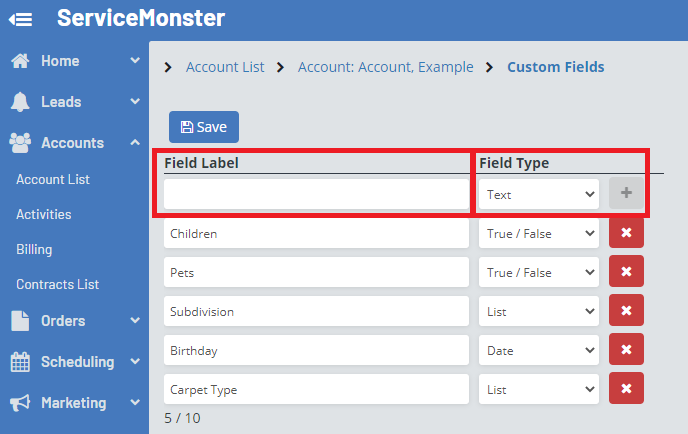Open Field Type dropdown for new field
Viewport: 688px width, 434px height.
click(538, 195)
